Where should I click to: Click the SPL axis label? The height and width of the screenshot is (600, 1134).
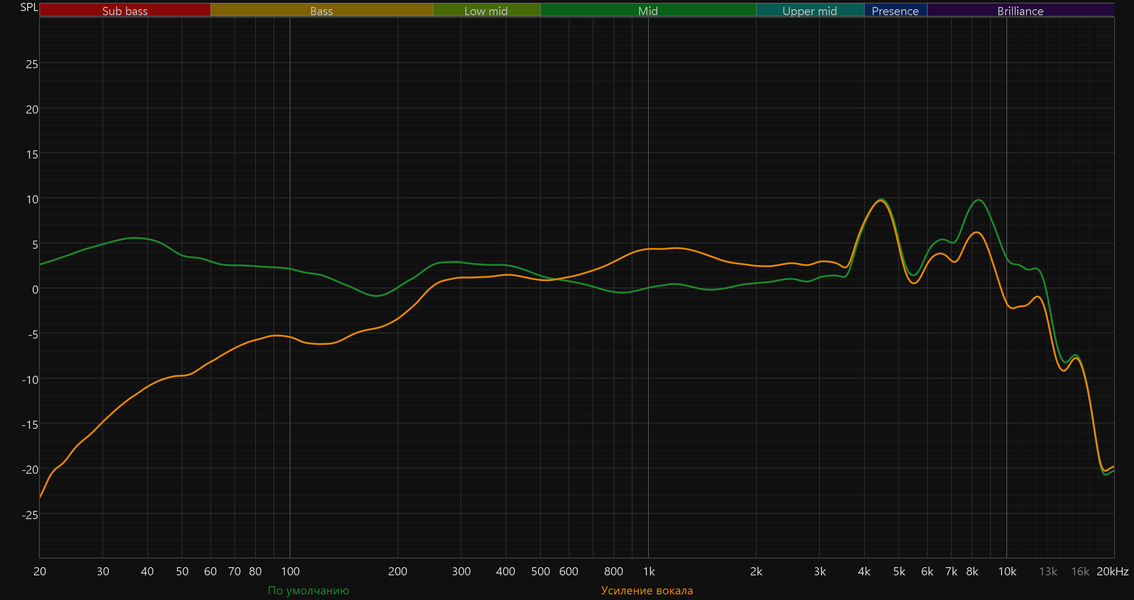(x=29, y=8)
